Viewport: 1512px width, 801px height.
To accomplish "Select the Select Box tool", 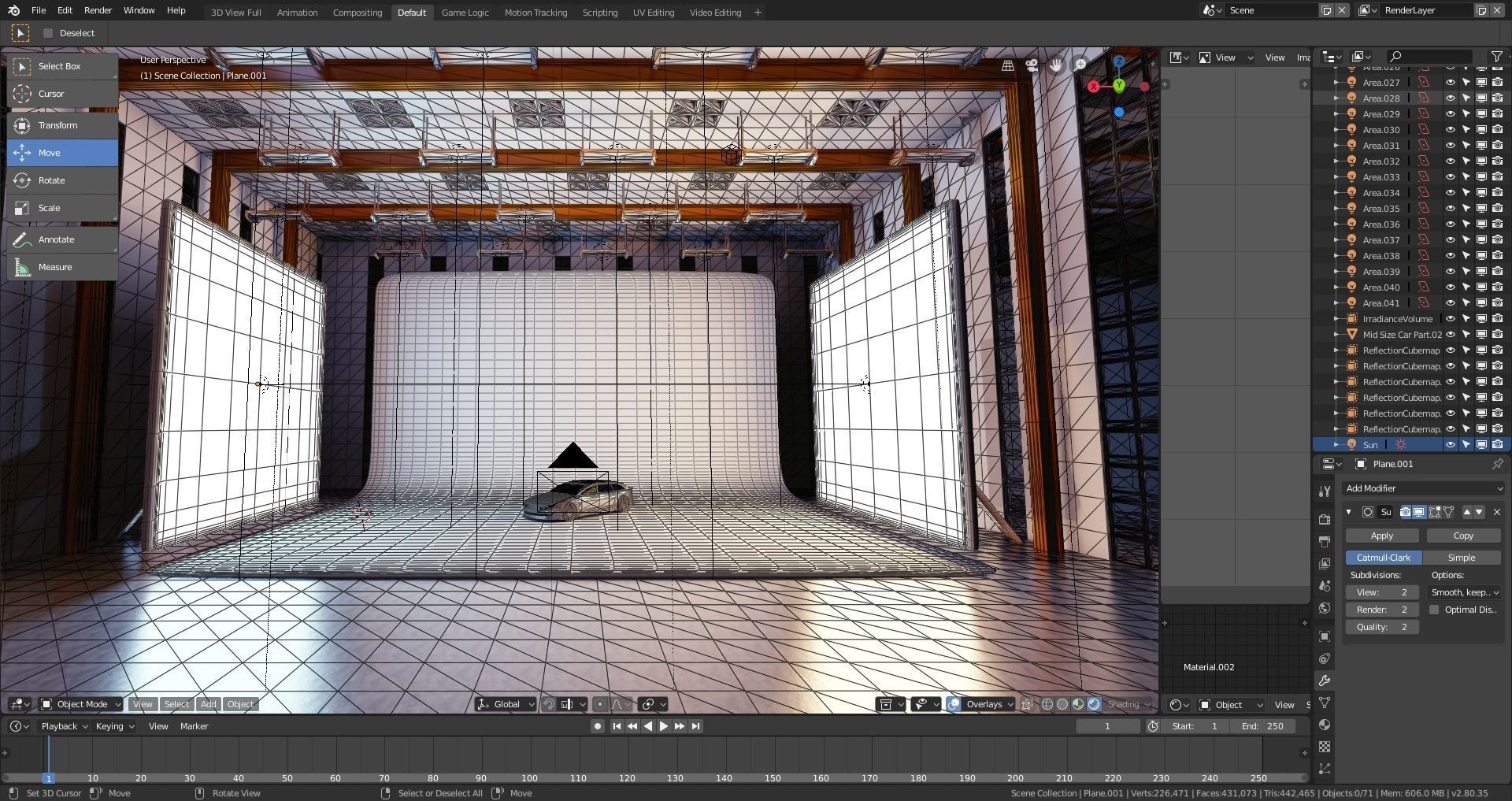I will [x=62, y=66].
